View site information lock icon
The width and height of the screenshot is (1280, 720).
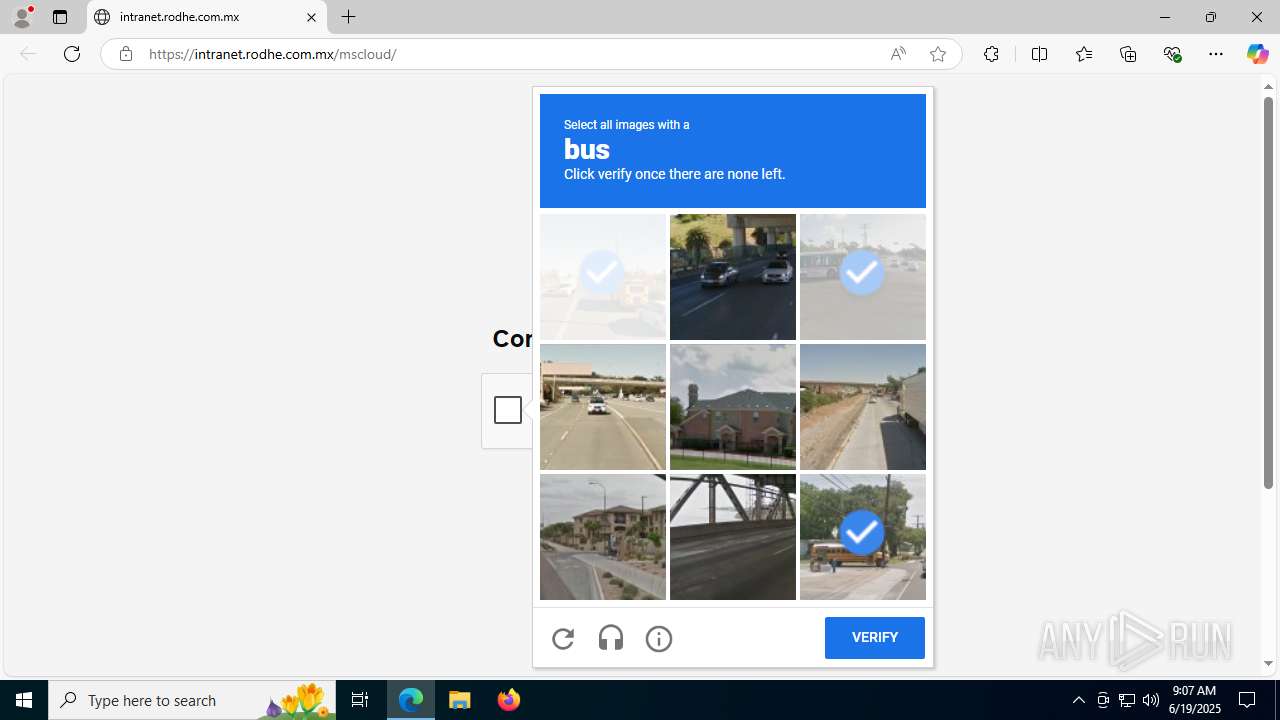click(125, 54)
